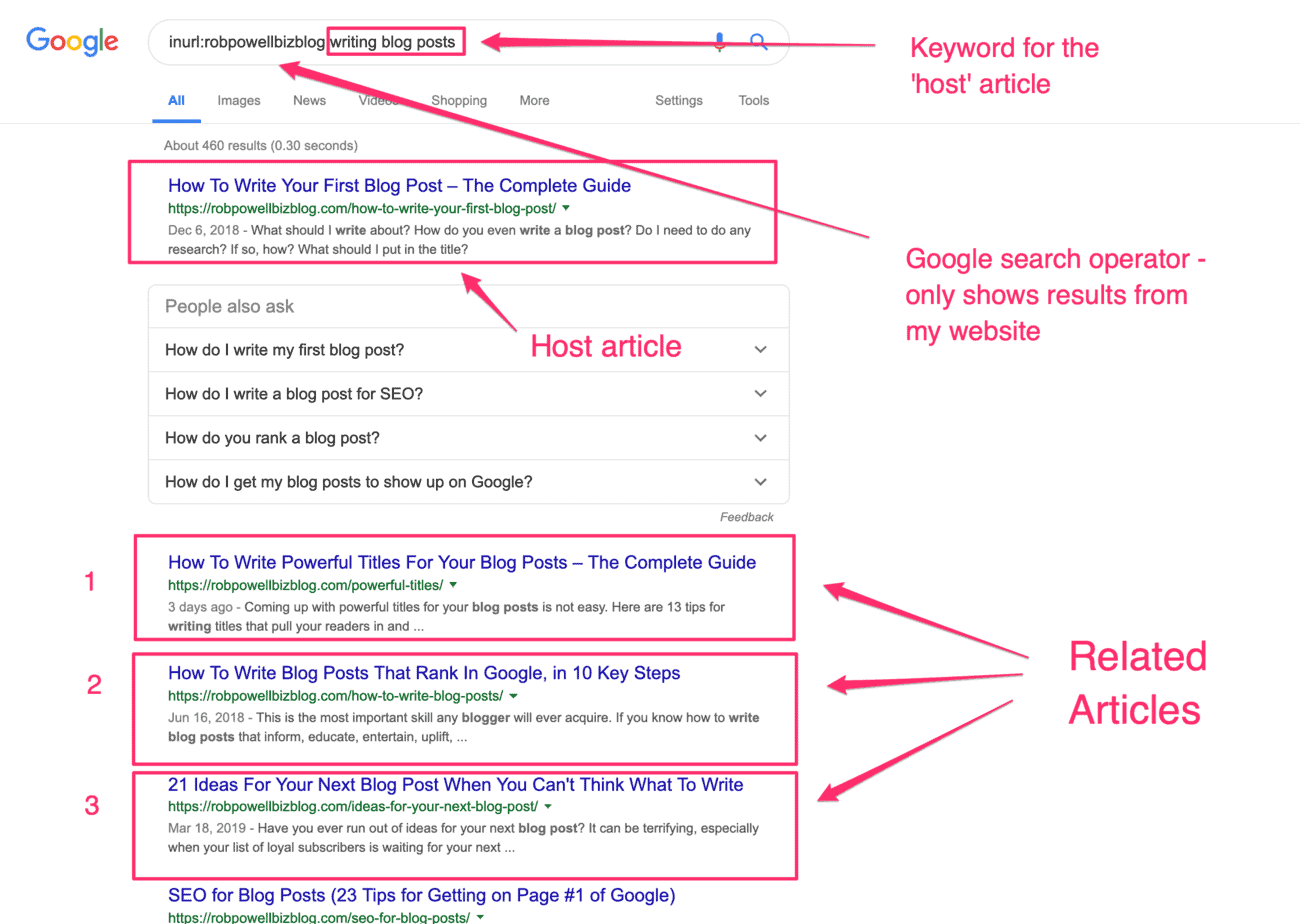Open the Settings menu
Image resolution: width=1300 pixels, height=924 pixels.
tap(679, 100)
